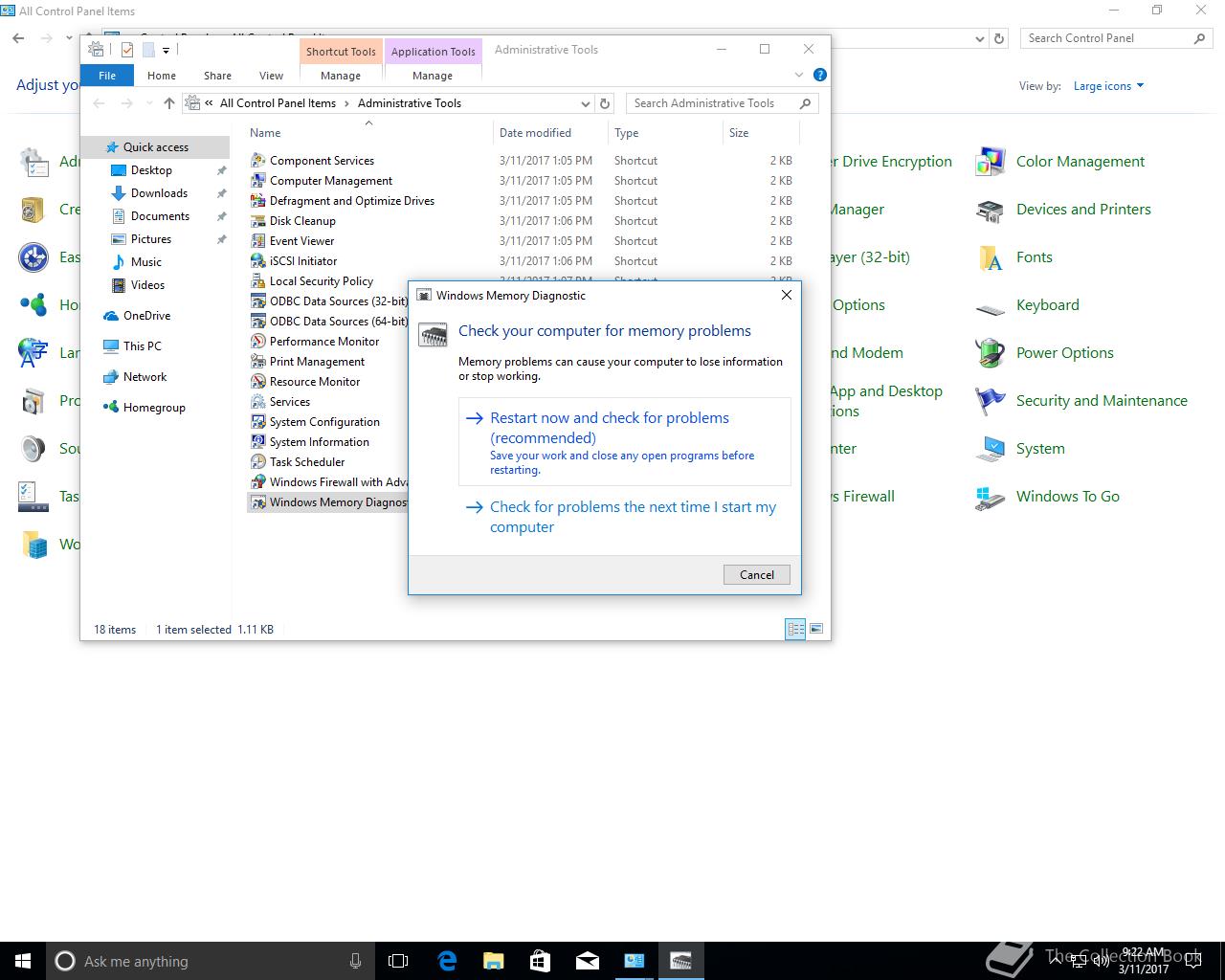This screenshot has height=980, width=1225.
Task: Click the Local Security Policy icon
Action: click(x=257, y=281)
